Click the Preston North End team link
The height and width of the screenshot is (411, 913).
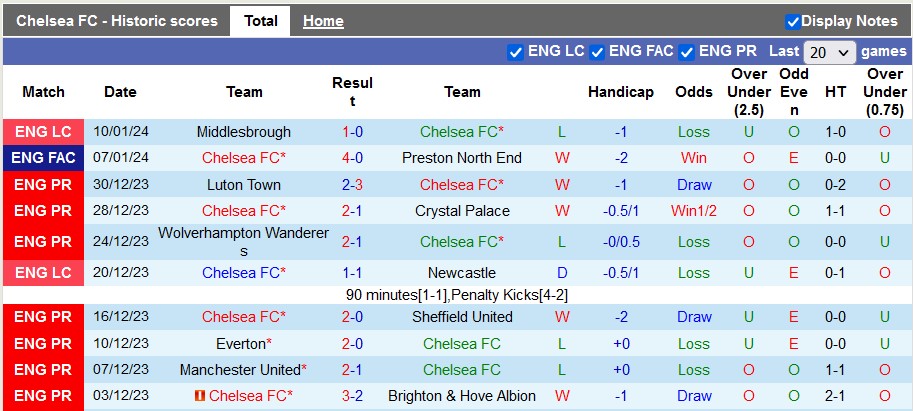coord(462,158)
